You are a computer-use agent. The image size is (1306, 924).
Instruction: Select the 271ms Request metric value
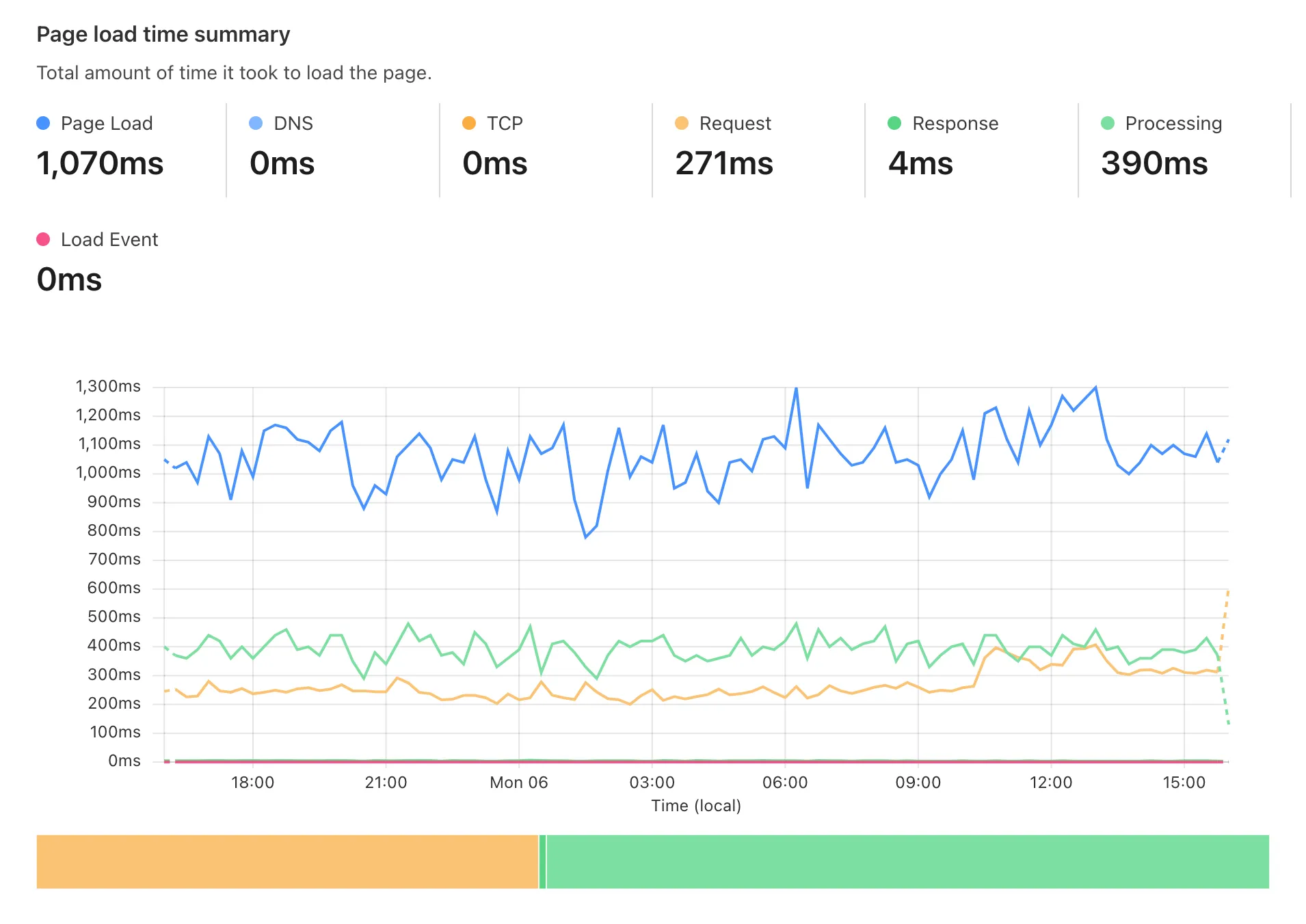pyautogui.click(x=725, y=163)
